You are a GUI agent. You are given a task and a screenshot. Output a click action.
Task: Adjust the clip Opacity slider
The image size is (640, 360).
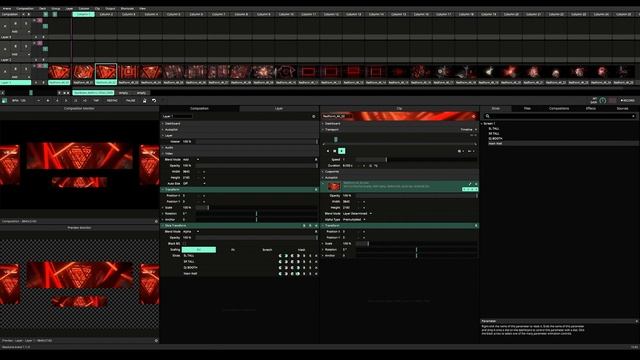coord(416,196)
